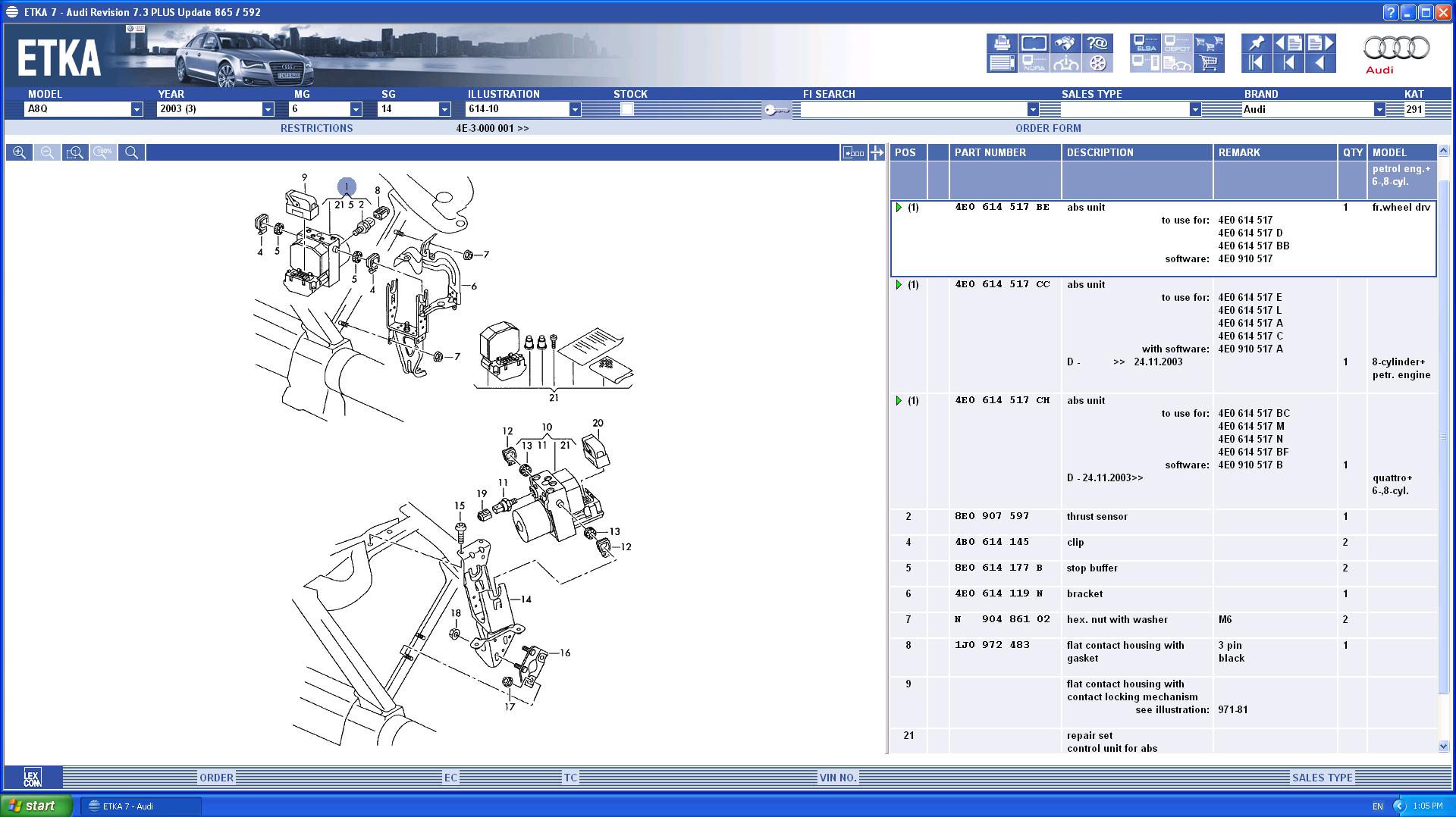The width and height of the screenshot is (1456, 817).
Task: Go to previous illustration page icon
Action: point(1288,43)
